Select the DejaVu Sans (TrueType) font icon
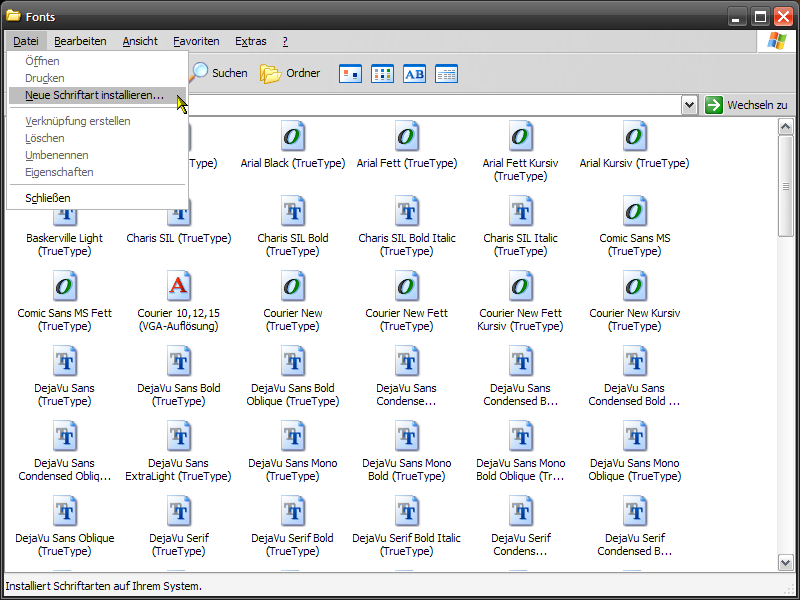 65,361
